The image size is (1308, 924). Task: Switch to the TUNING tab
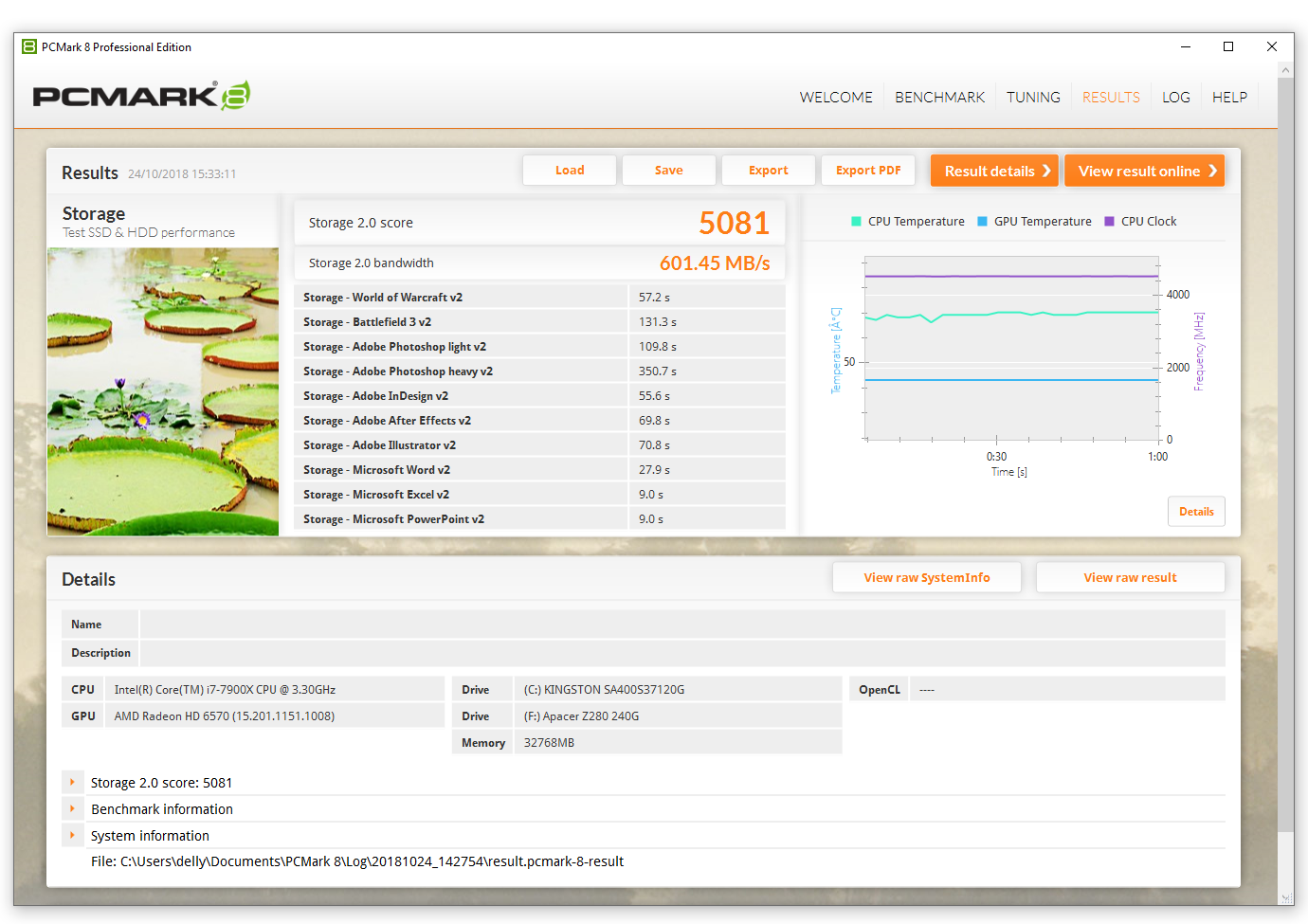click(1033, 97)
